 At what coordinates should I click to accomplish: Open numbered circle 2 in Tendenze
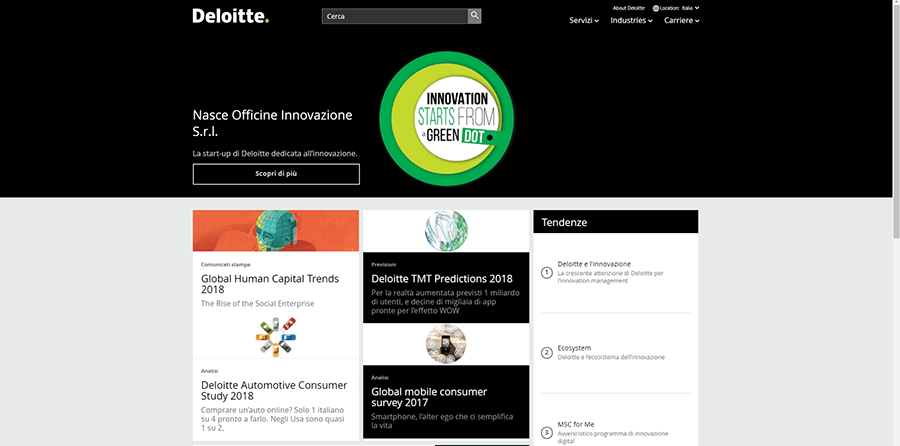546,352
